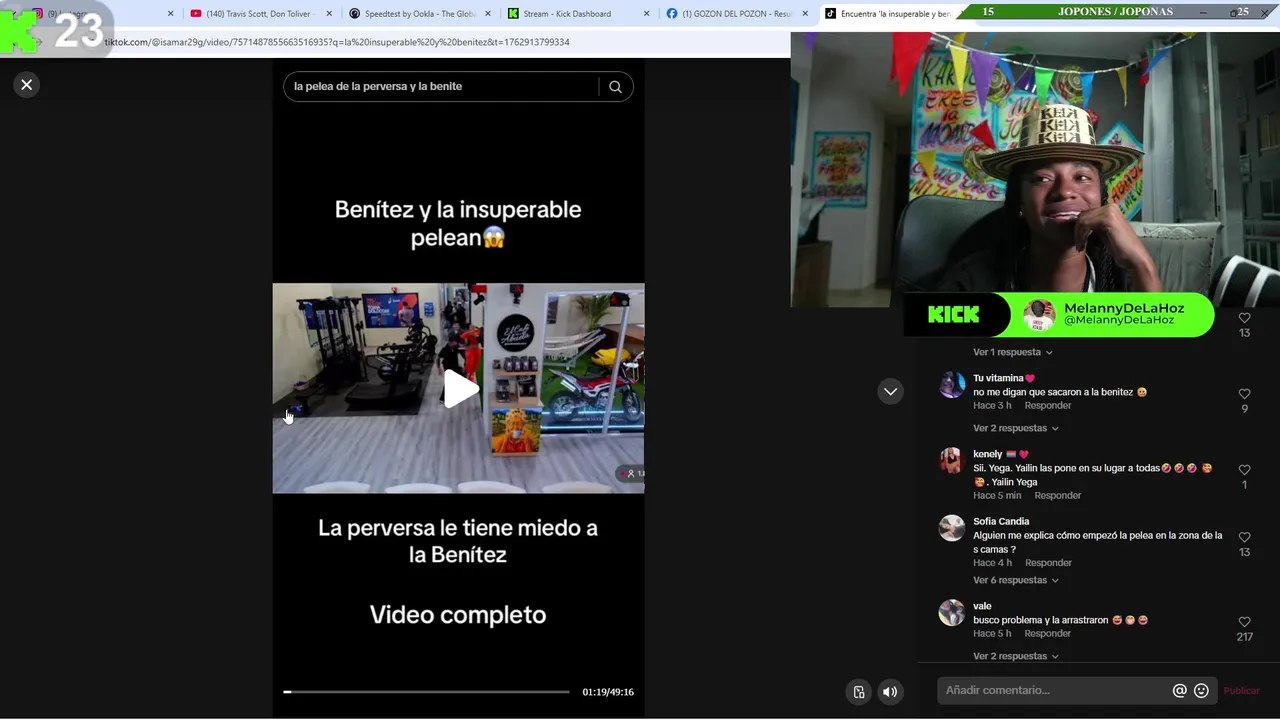Reply to vale's comment

(x=1048, y=633)
